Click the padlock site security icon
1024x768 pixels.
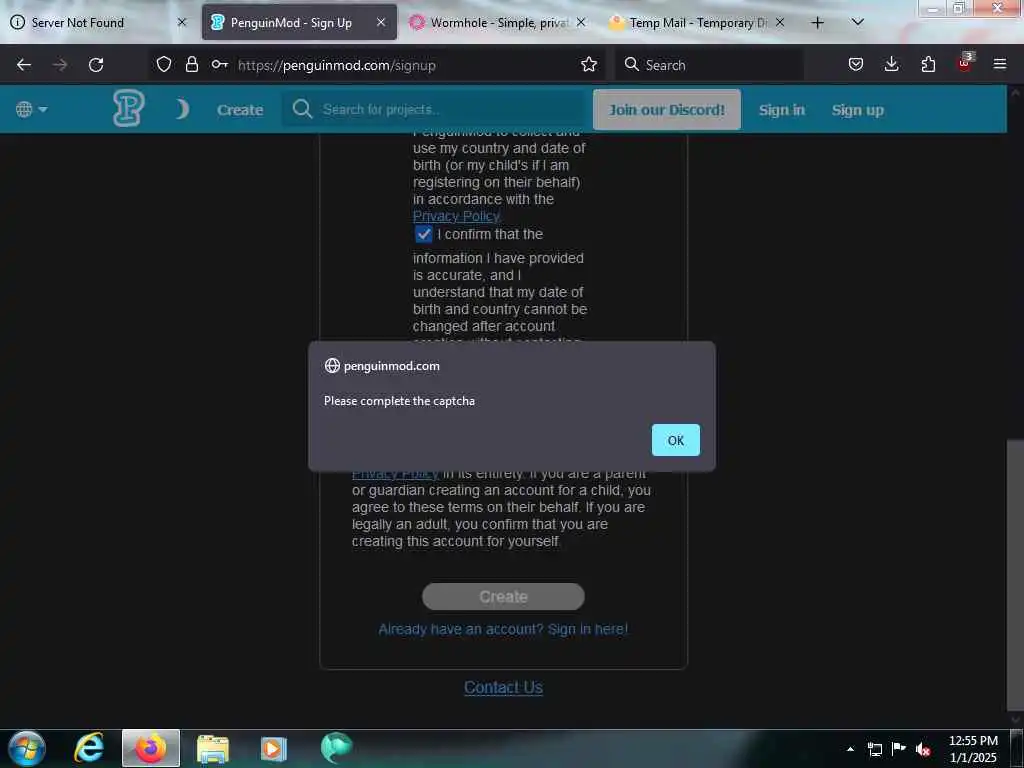(x=191, y=65)
